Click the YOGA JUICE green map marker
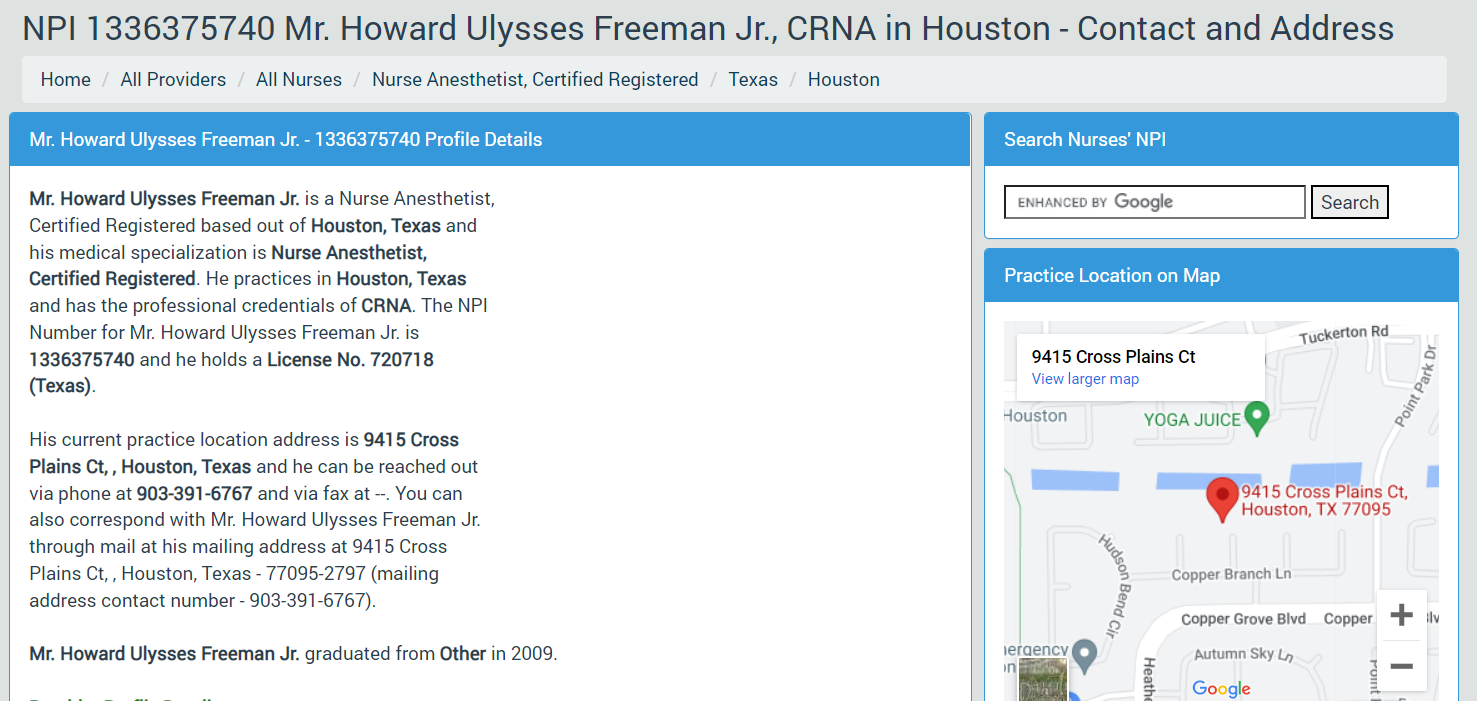This screenshot has height=701, width=1477. click(x=1257, y=419)
